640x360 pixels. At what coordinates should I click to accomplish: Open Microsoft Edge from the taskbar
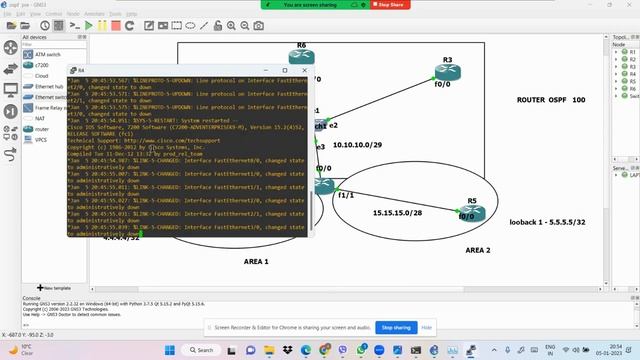point(306,350)
